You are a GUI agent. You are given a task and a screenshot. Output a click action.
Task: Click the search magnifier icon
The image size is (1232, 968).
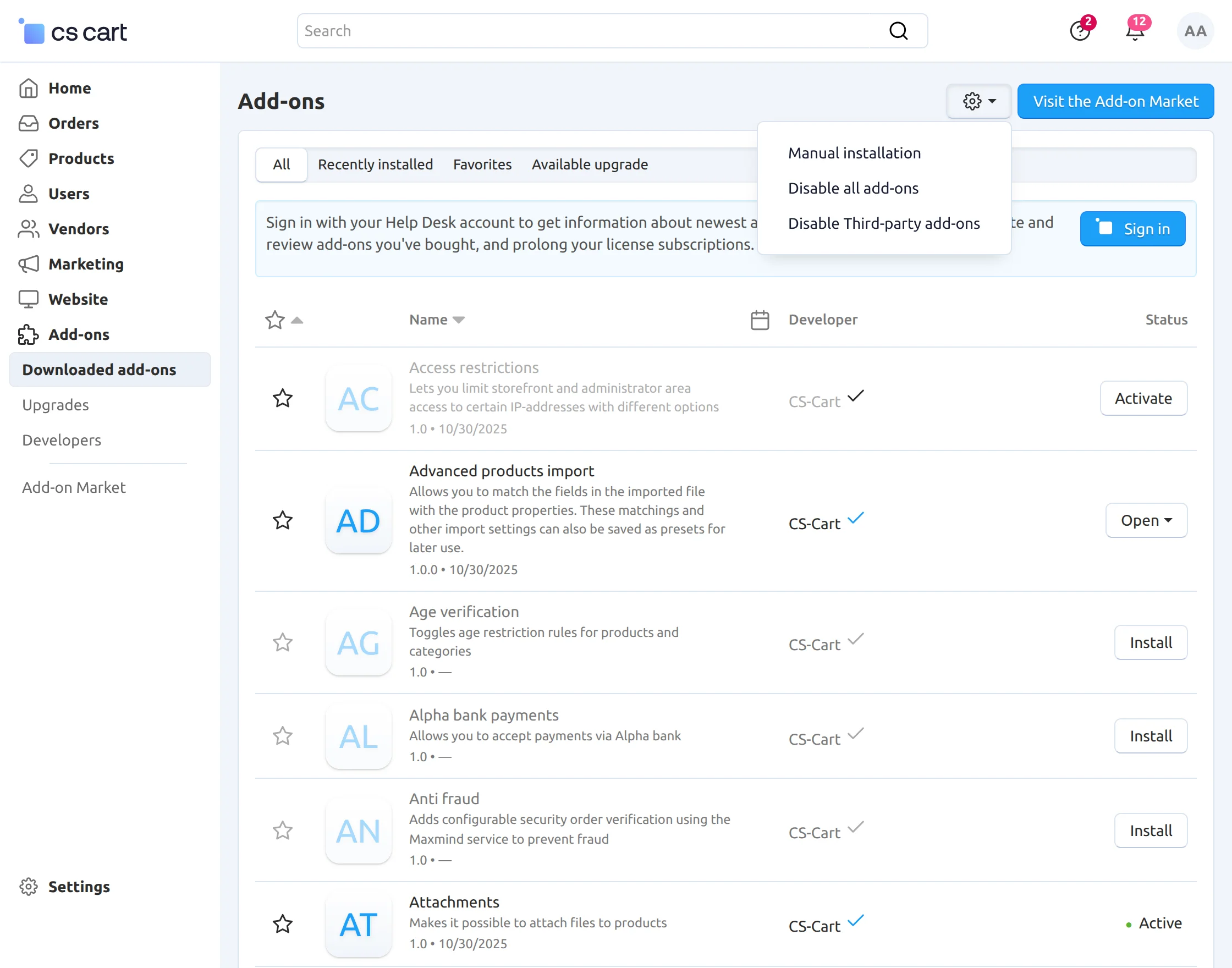coord(898,31)
